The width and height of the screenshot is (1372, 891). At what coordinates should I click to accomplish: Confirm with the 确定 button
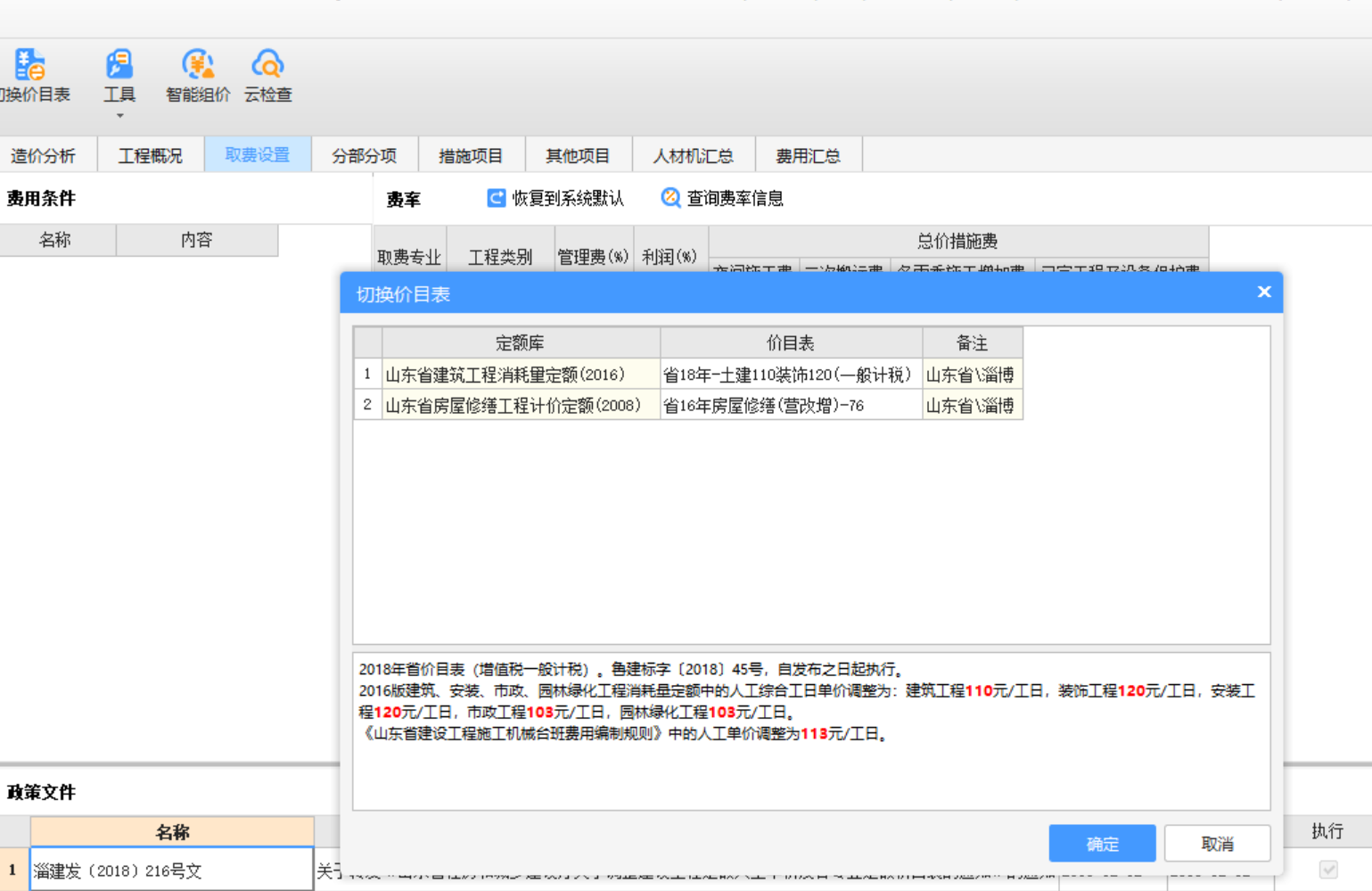(x=1102, y=843)
